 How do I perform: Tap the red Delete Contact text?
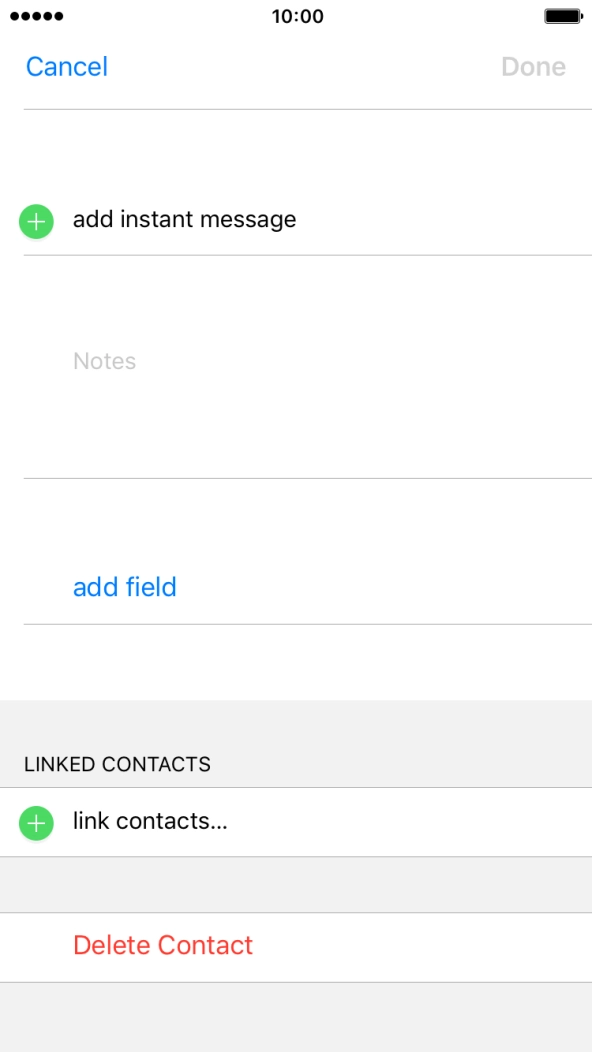pos(163,945)
